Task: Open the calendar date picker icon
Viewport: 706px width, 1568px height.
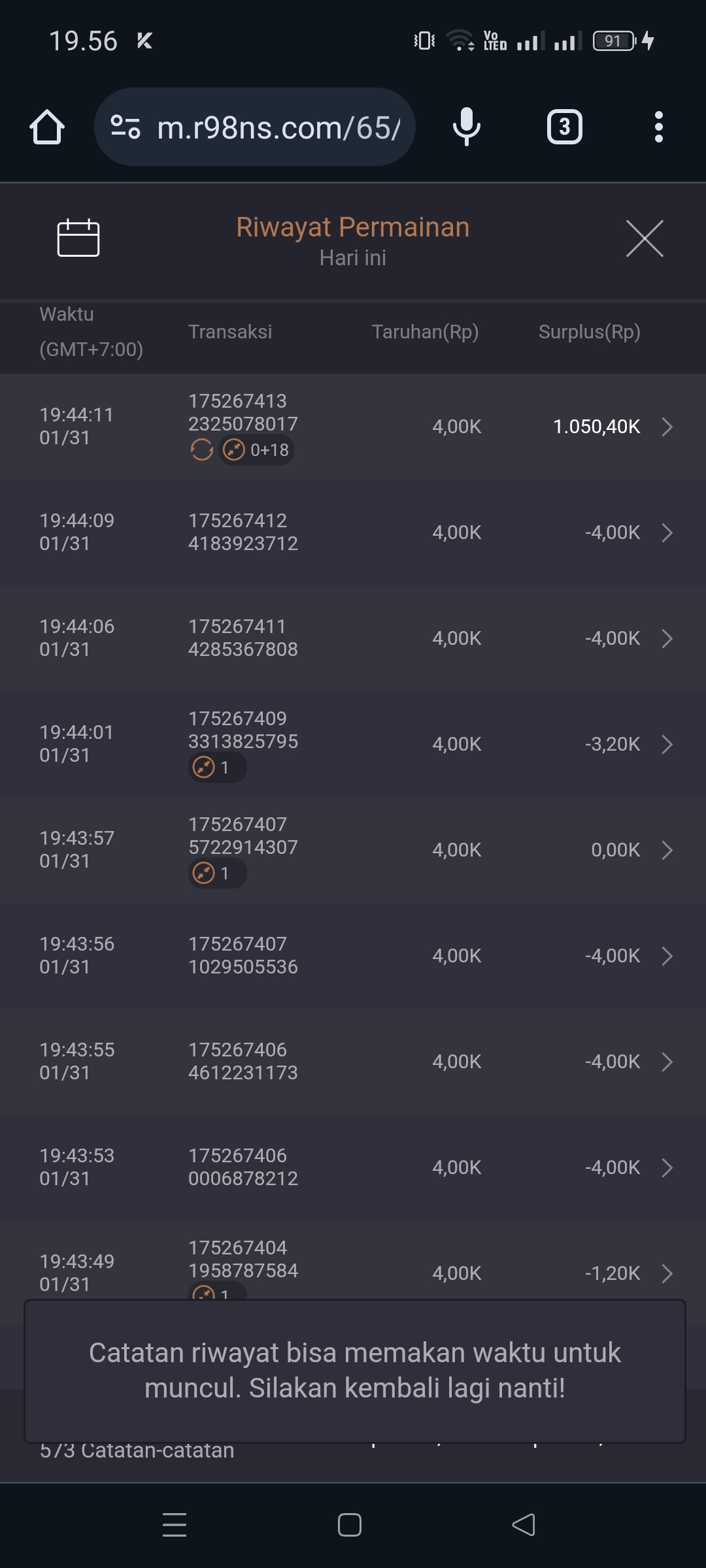Action: pyautogui.click(x=78, y=238)
